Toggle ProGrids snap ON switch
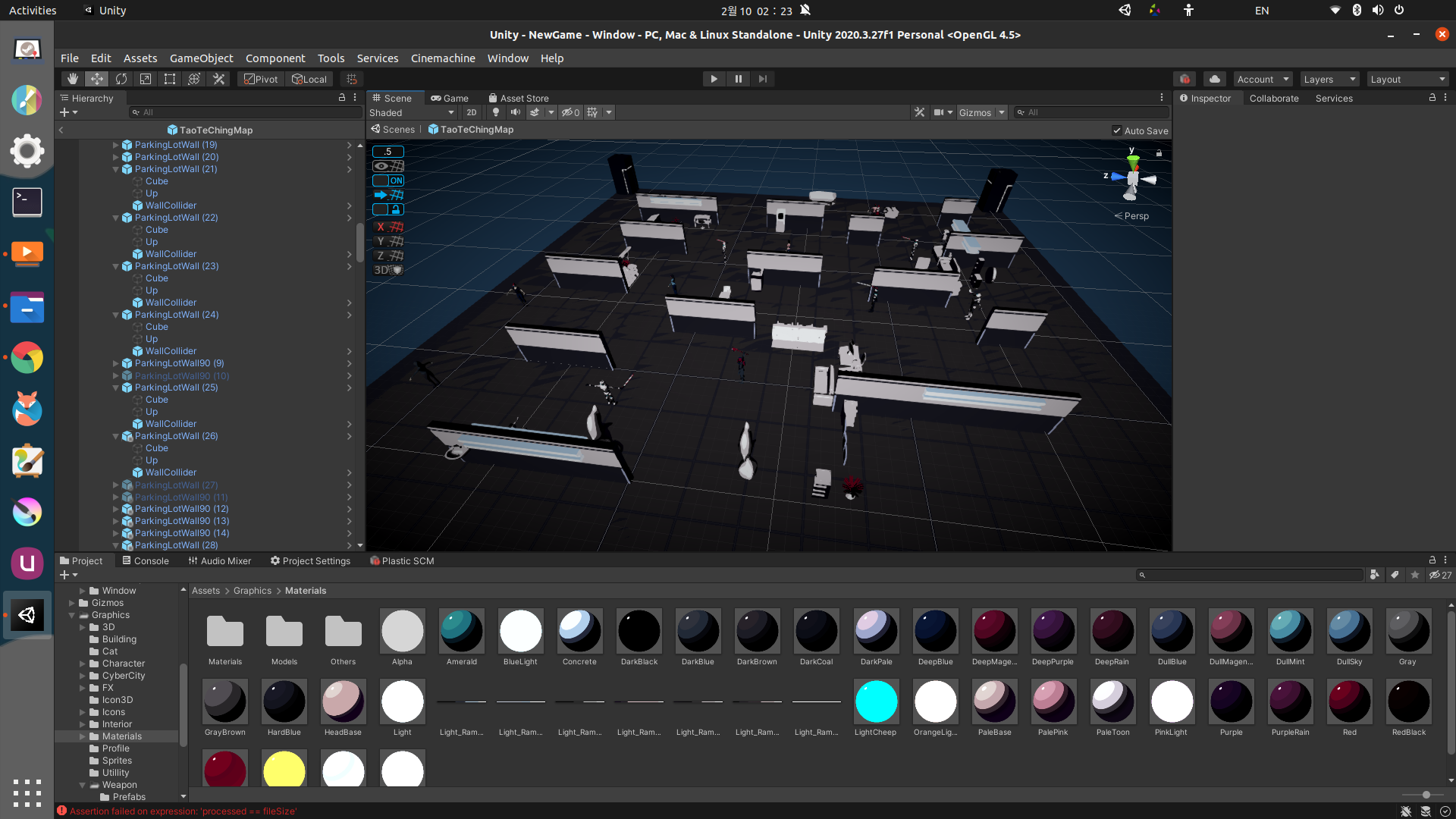The width and height of the screenshot is (1456, 819). click(388, 180)
